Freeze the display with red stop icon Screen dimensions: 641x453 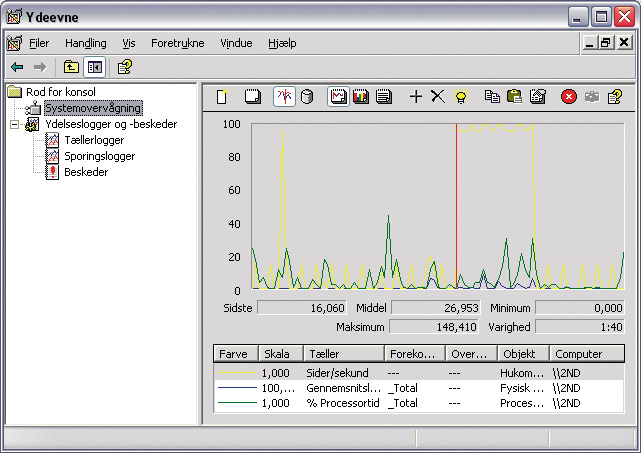(x=568, y=96)
